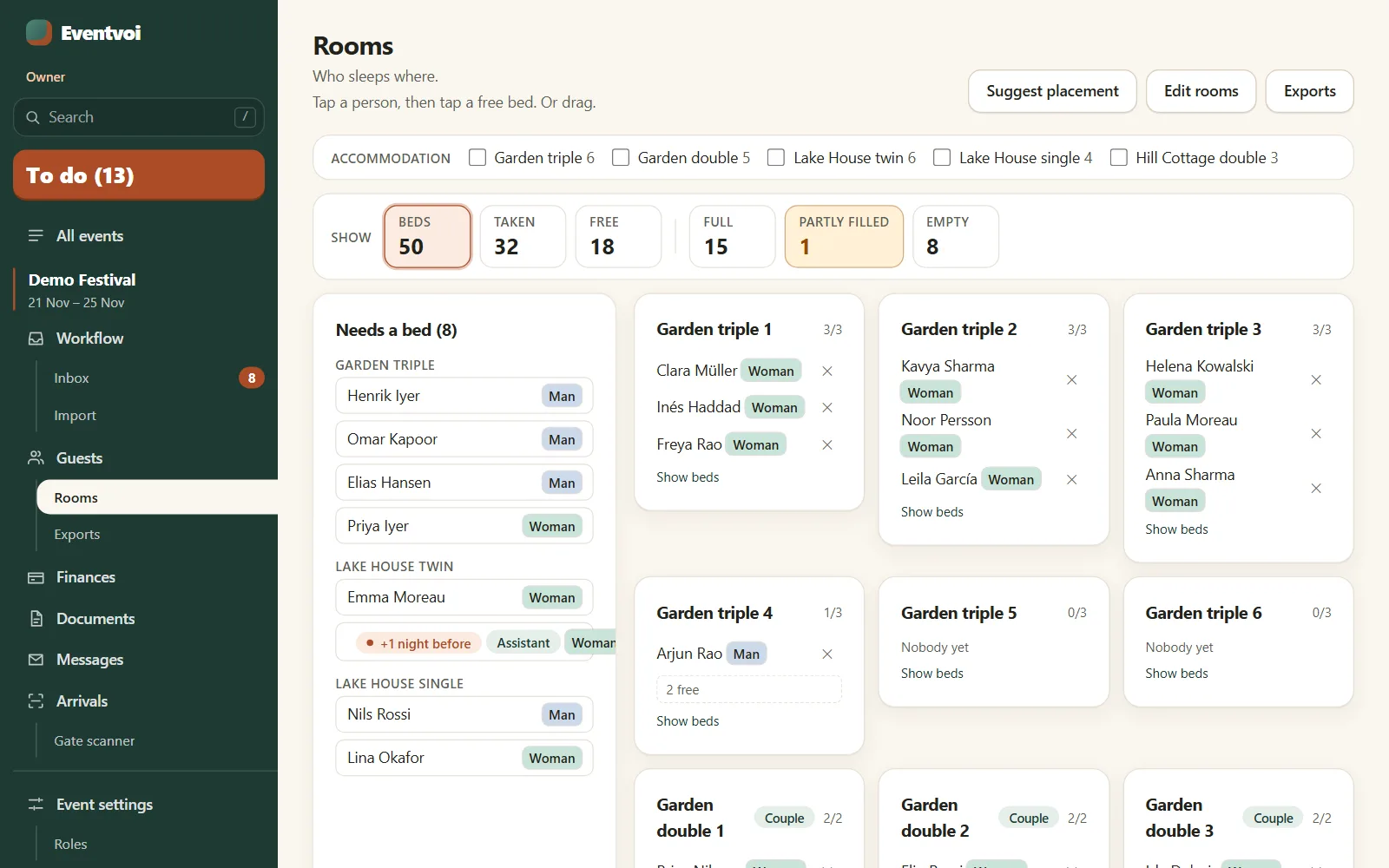
Task: Open Edit rooms
Action: coord(1201,91)
